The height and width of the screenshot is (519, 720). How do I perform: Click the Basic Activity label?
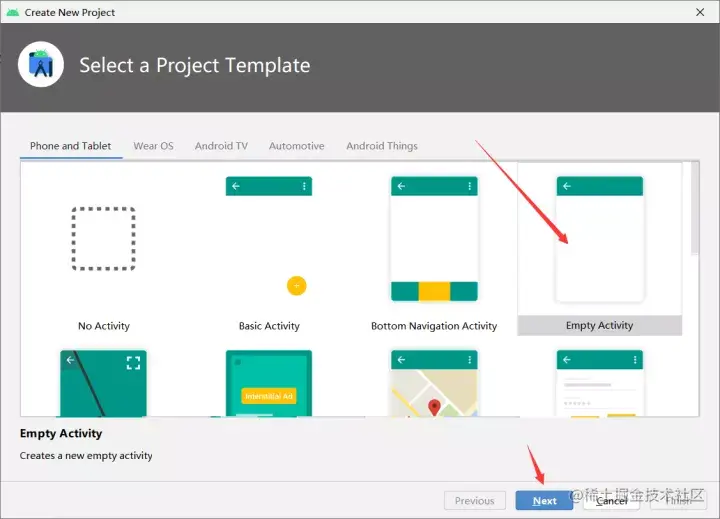tap(269, 326)
